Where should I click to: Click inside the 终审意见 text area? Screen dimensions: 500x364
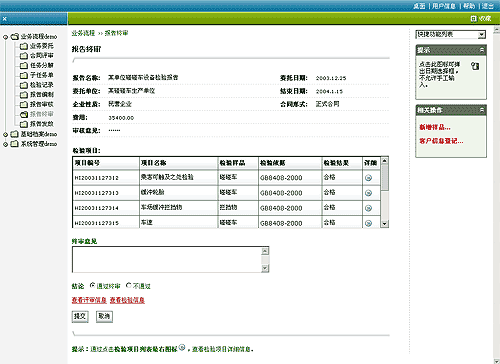pos(167,260)
